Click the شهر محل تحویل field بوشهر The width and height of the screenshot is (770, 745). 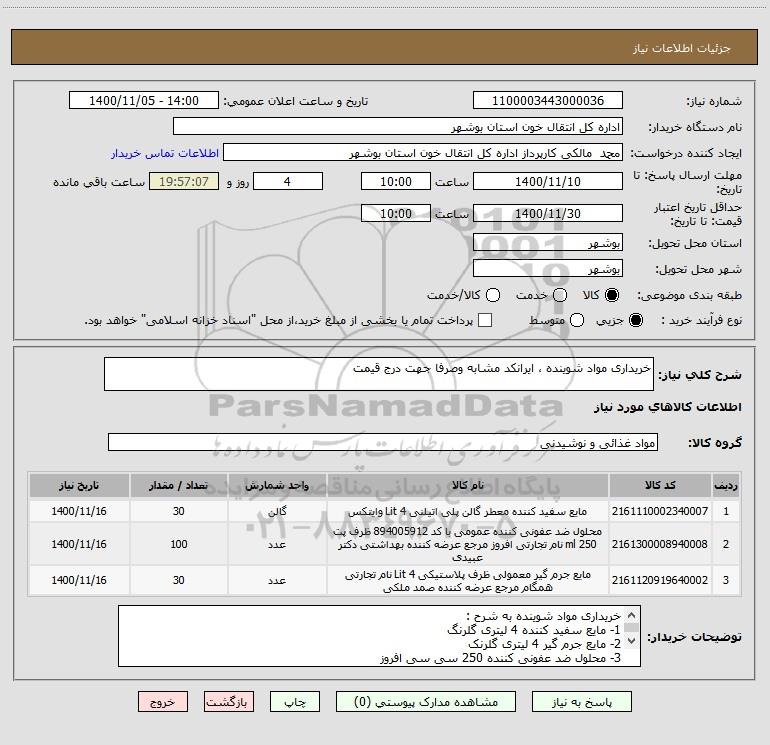548,269
